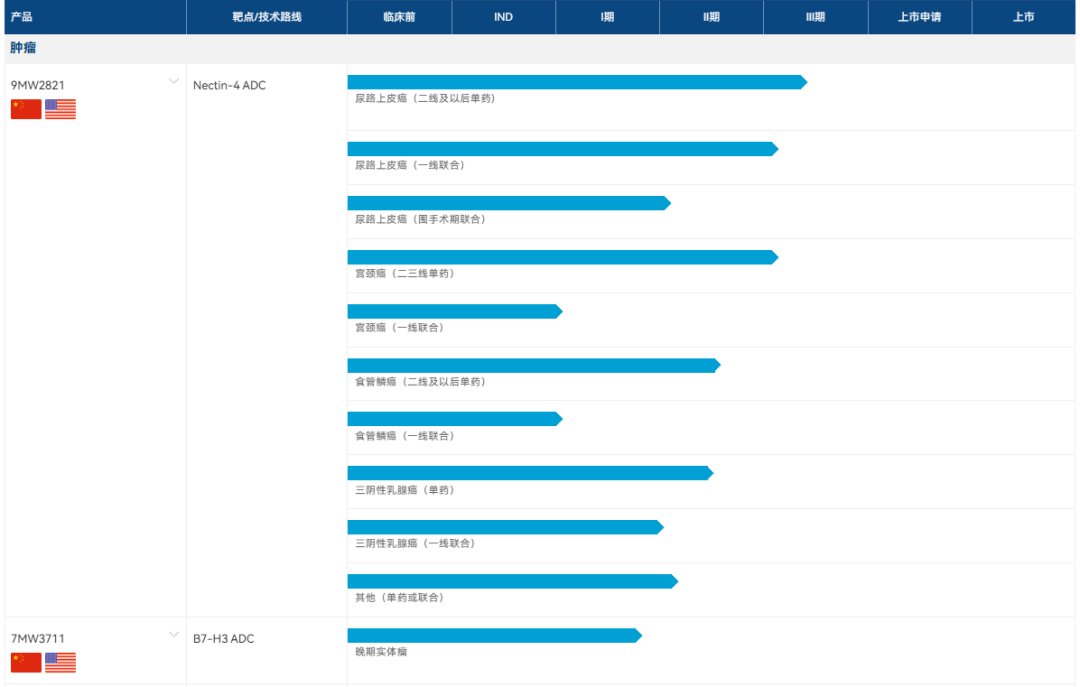
Task: Click progress bar for 晚期实体瘤
Action: [495, 635]
